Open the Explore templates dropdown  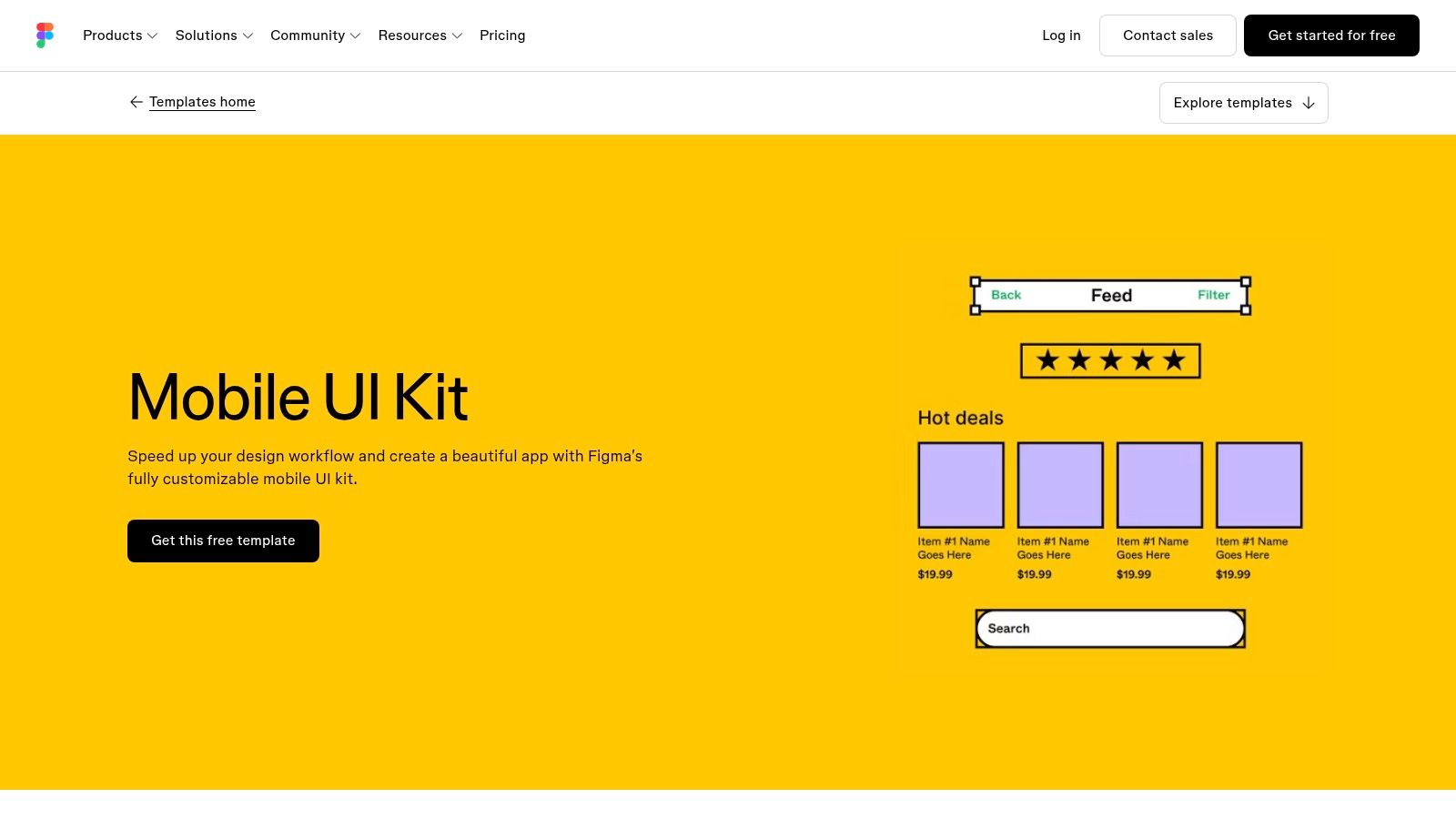[1243, 103]
